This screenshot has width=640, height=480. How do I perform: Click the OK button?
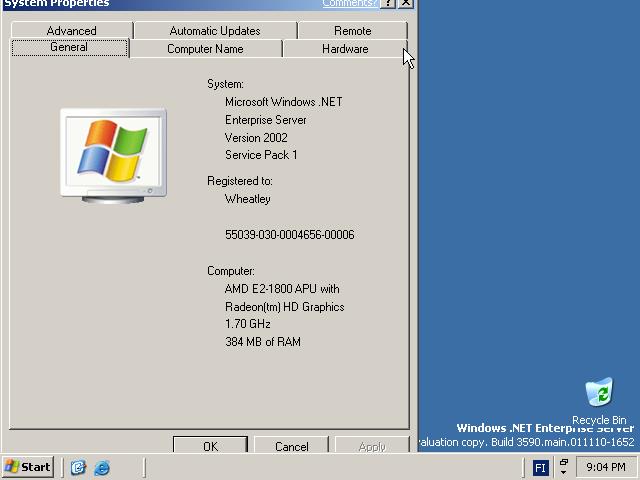pos(210,446)
